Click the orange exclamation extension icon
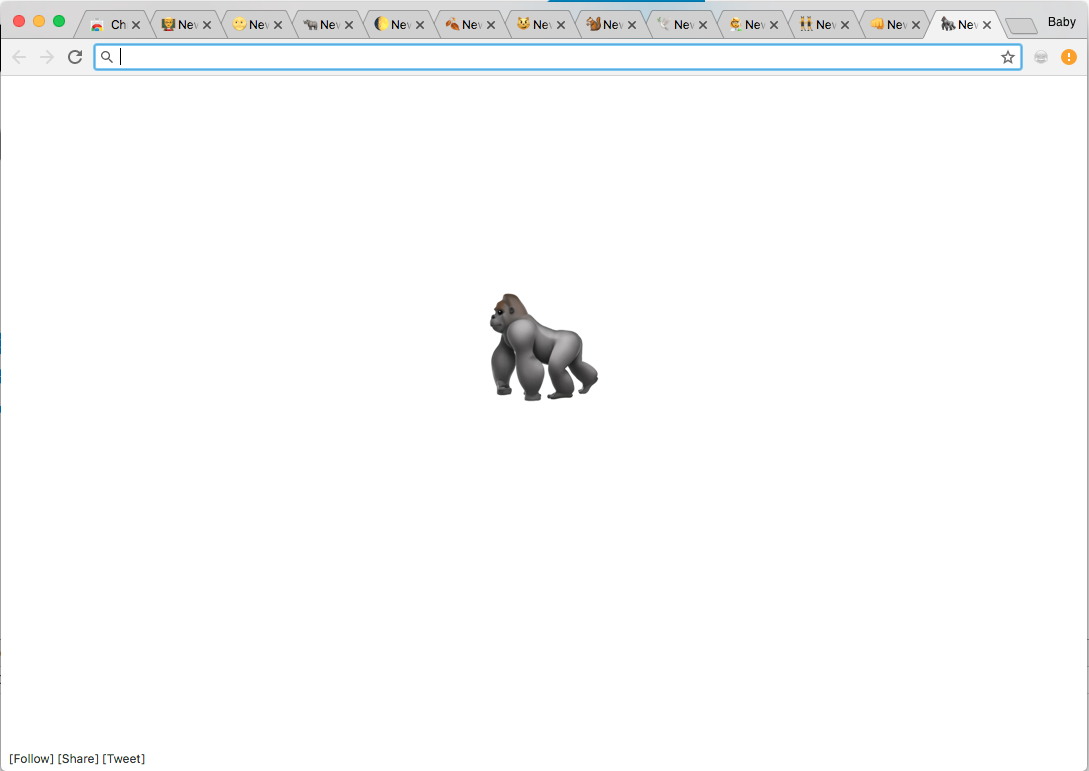 [1069, 57]
